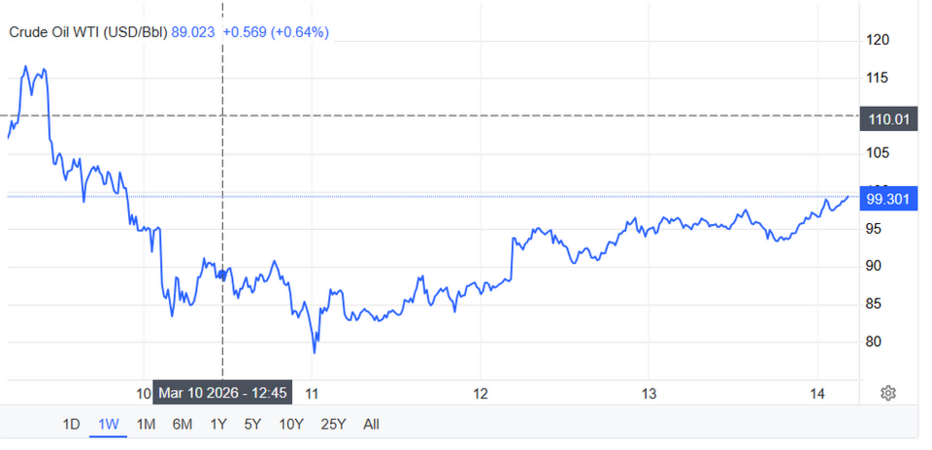Click date 14 on the x-axis
This screenshot has height=450, width=932.
816,393
